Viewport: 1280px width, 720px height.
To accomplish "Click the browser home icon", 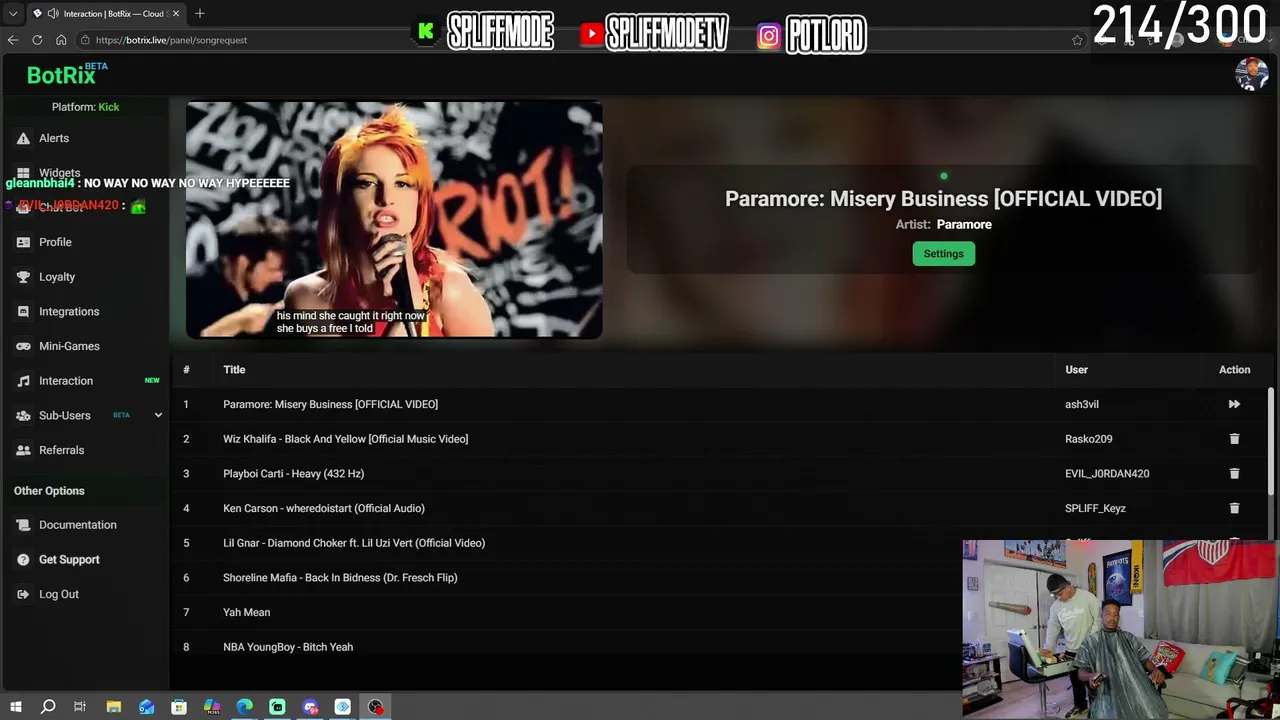I will 61,40.
